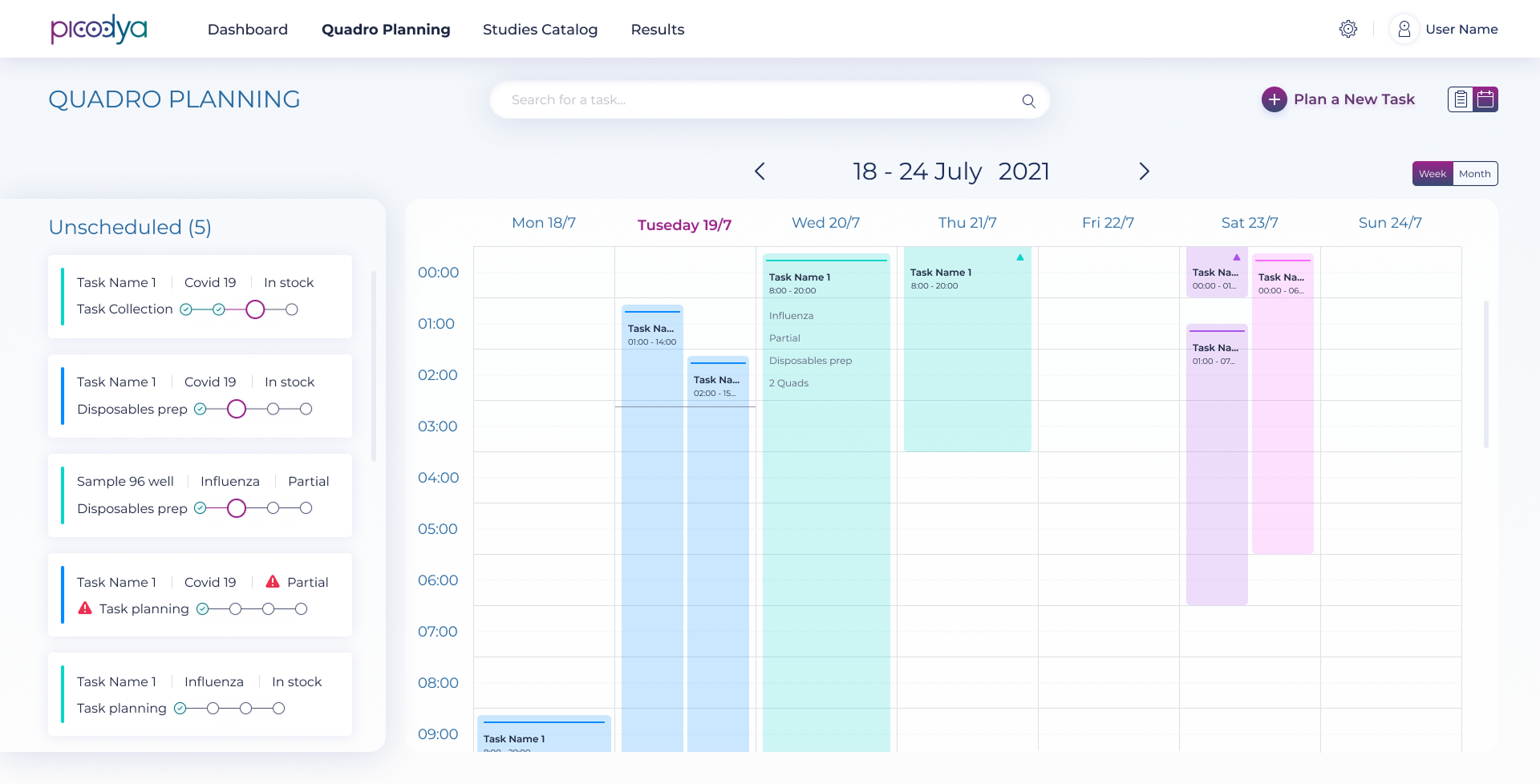Viewport: 1540px width, 784px height.
Task: Switch to calendar view icon
Action: pyautogui.click(x=1485, y=99)
